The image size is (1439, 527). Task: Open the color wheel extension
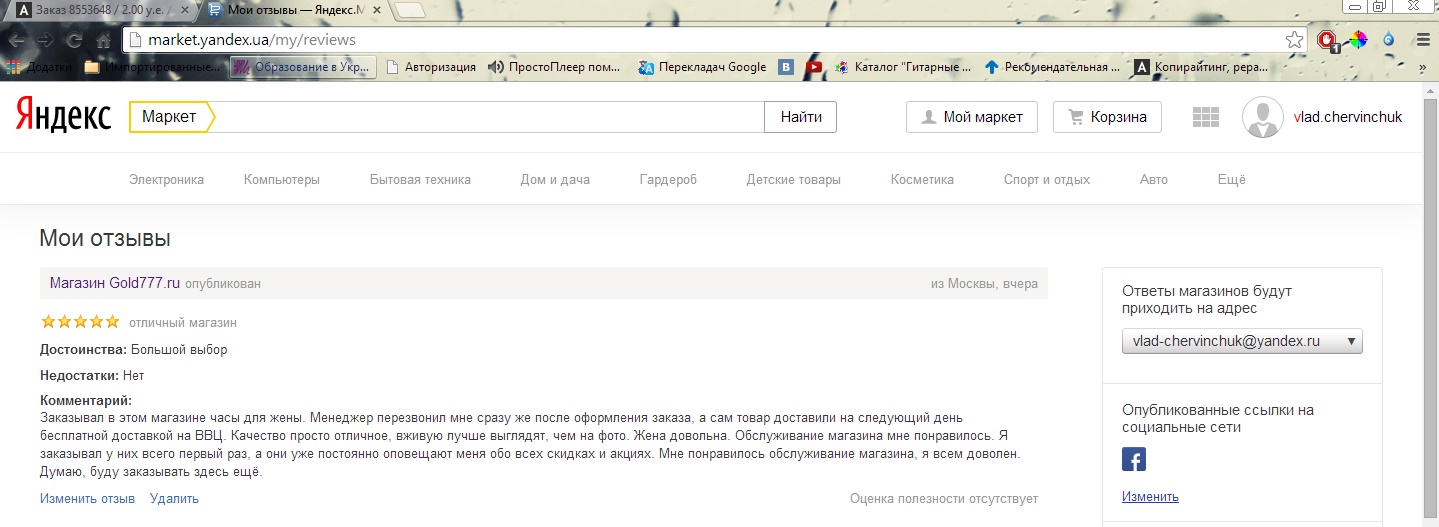coord(1357,40)
